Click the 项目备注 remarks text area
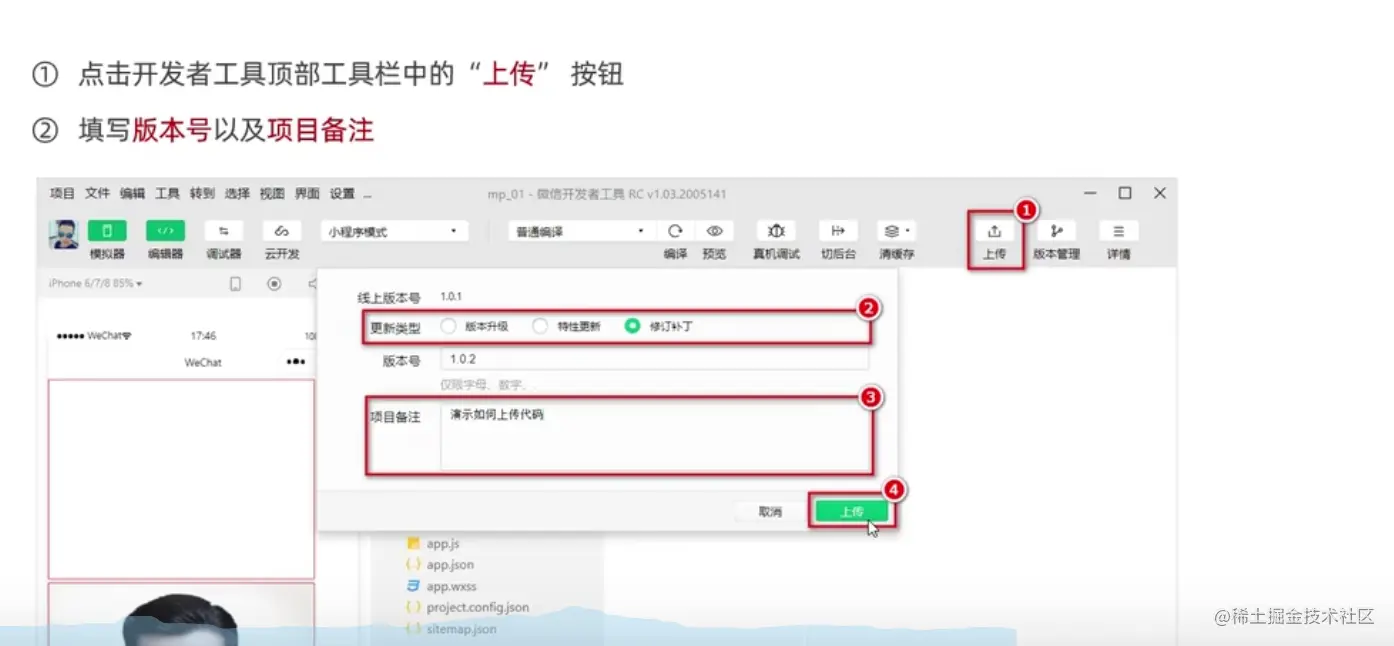This screenshot has width=1394, height=646. [x=654, y=436]
